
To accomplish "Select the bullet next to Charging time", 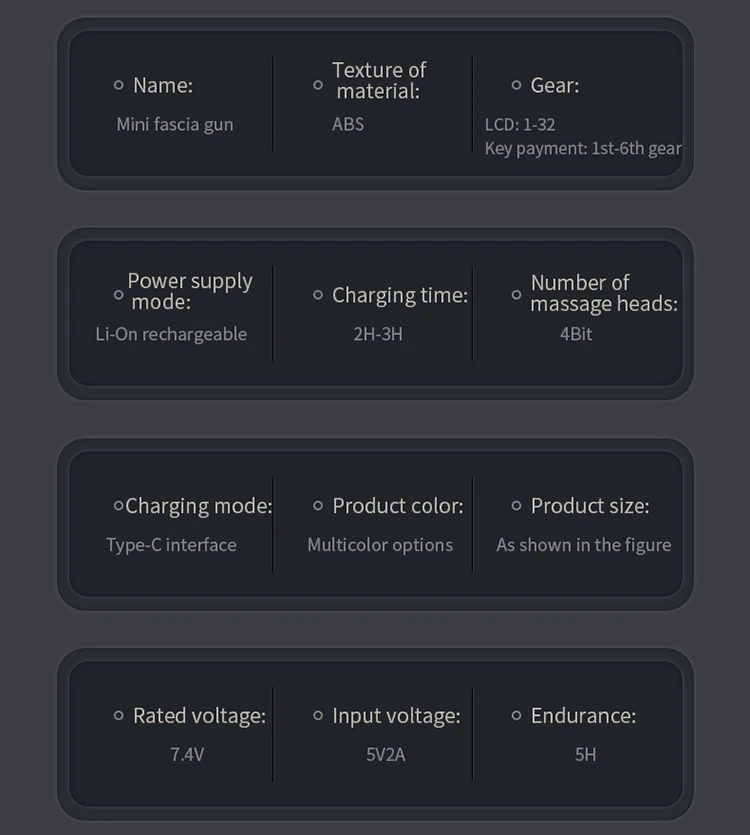I will tap(318, 295).
